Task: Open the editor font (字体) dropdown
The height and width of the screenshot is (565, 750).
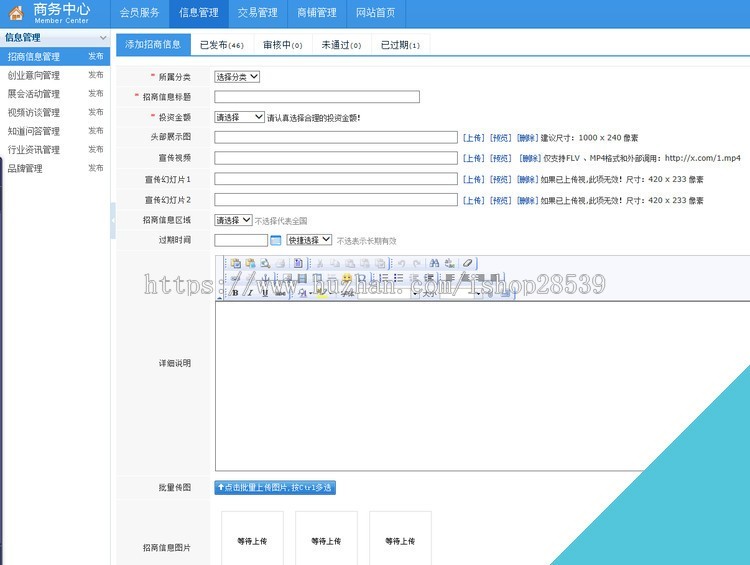Action: pyautogui.click(x=388, y=293)
